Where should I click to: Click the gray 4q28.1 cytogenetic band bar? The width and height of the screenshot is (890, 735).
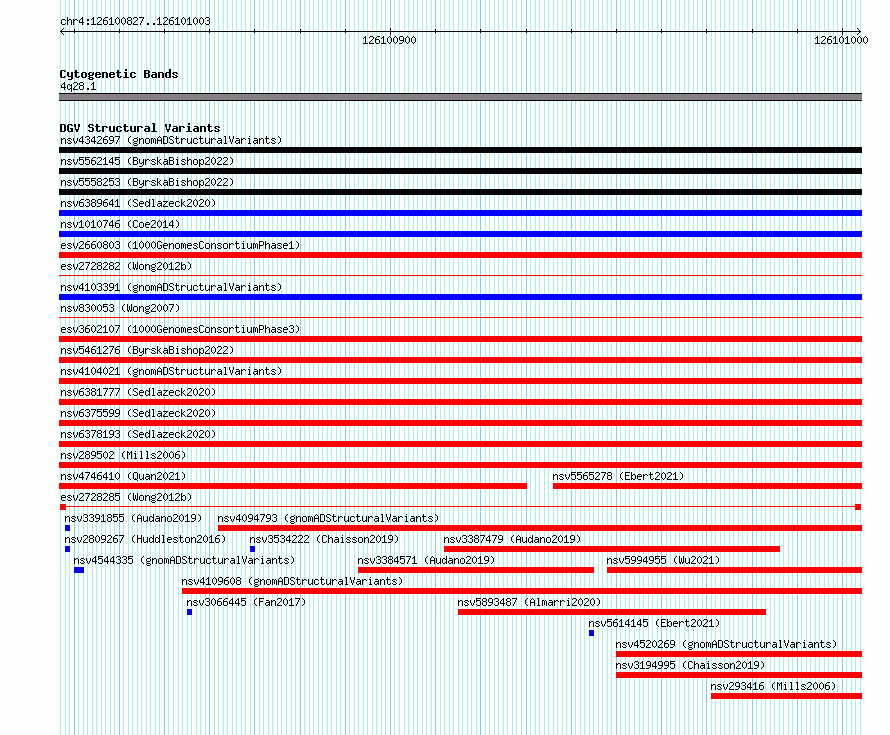point(460,97)
